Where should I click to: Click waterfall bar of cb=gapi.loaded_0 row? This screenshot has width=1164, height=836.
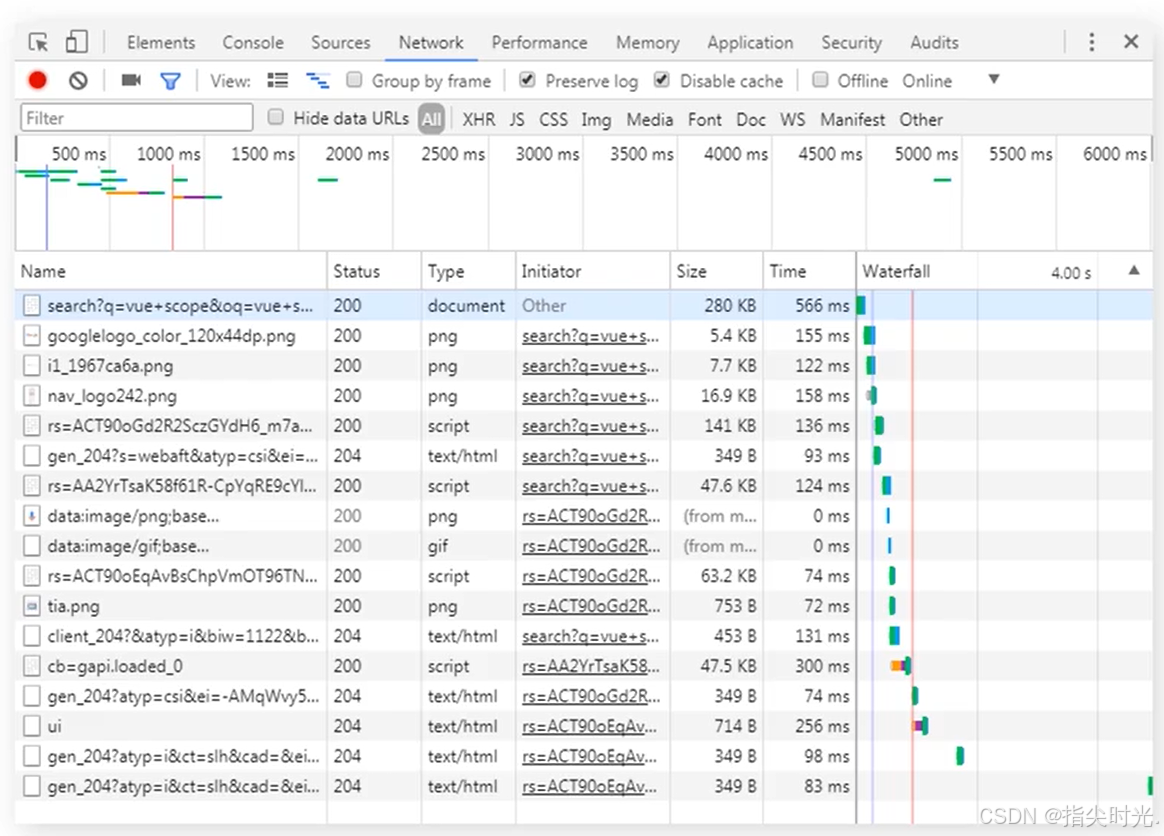[x=900, y=666]
